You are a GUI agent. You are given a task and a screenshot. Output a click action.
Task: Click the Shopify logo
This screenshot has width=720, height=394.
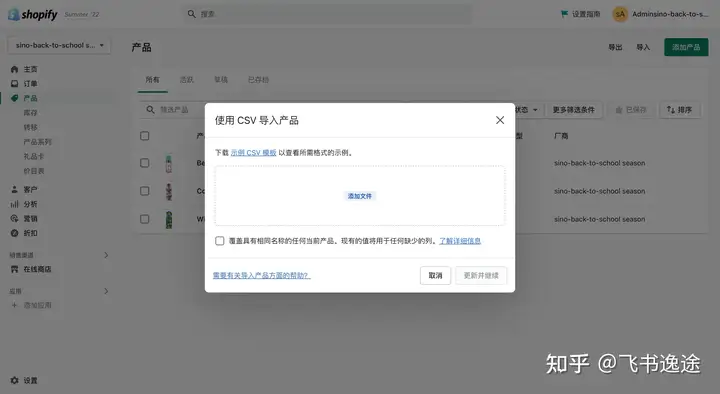33,14
